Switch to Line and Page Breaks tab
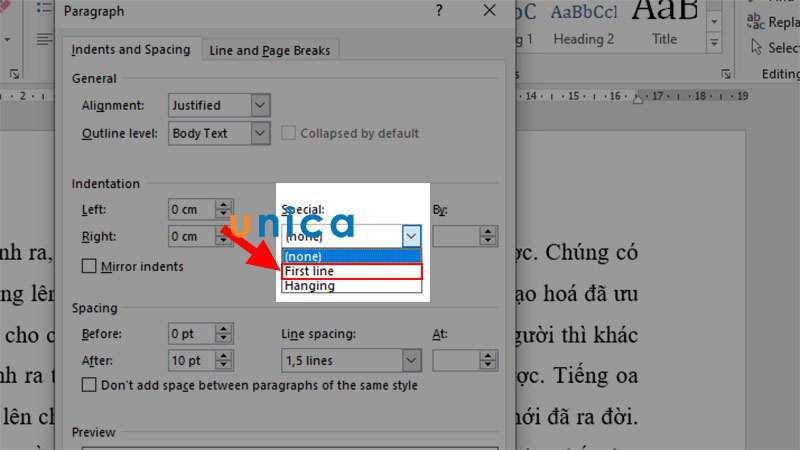 (x=269, y=51)
